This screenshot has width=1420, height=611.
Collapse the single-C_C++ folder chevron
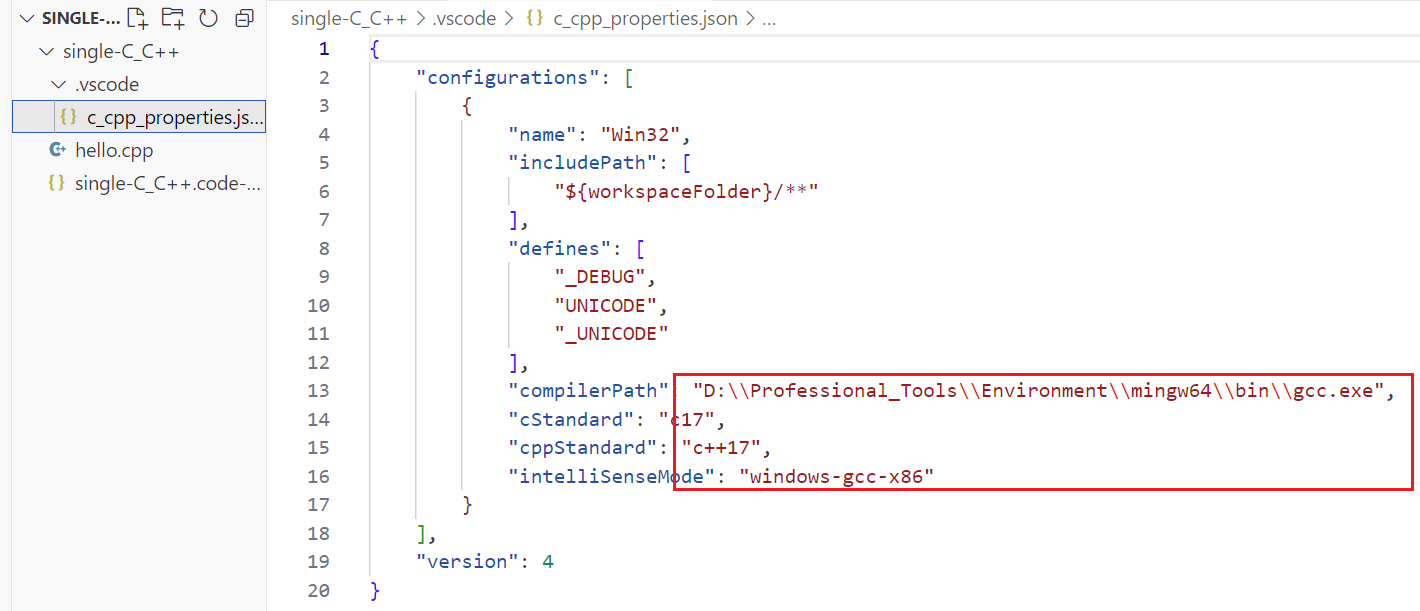[45, 52]
